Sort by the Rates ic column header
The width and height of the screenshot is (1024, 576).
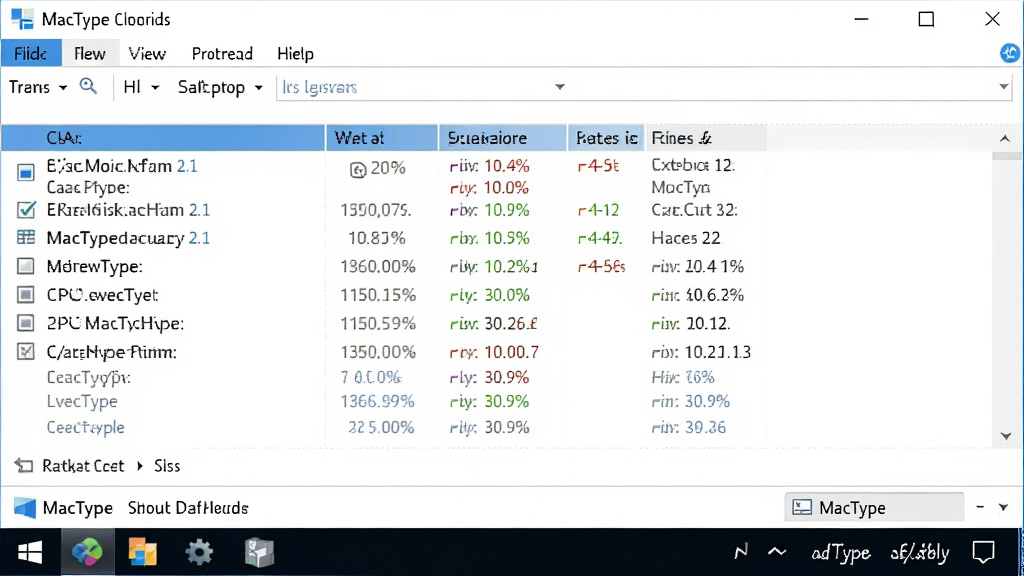pos(607,138)
